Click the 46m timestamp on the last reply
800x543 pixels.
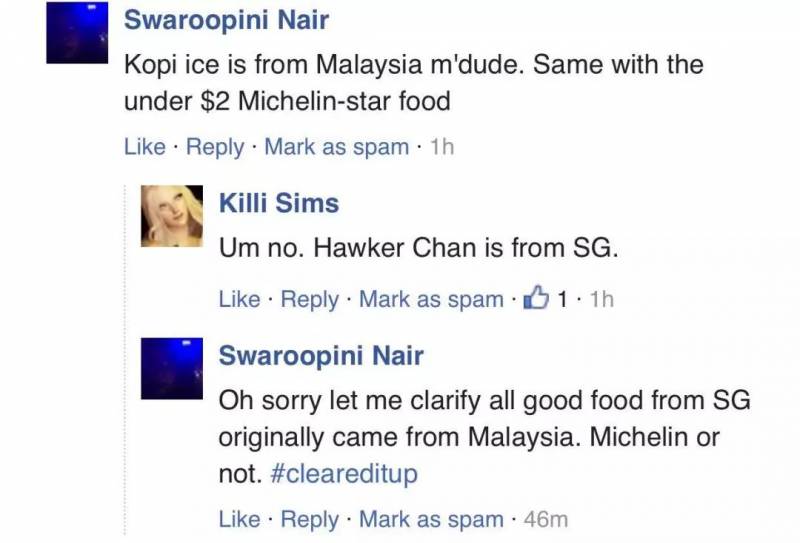545,520
